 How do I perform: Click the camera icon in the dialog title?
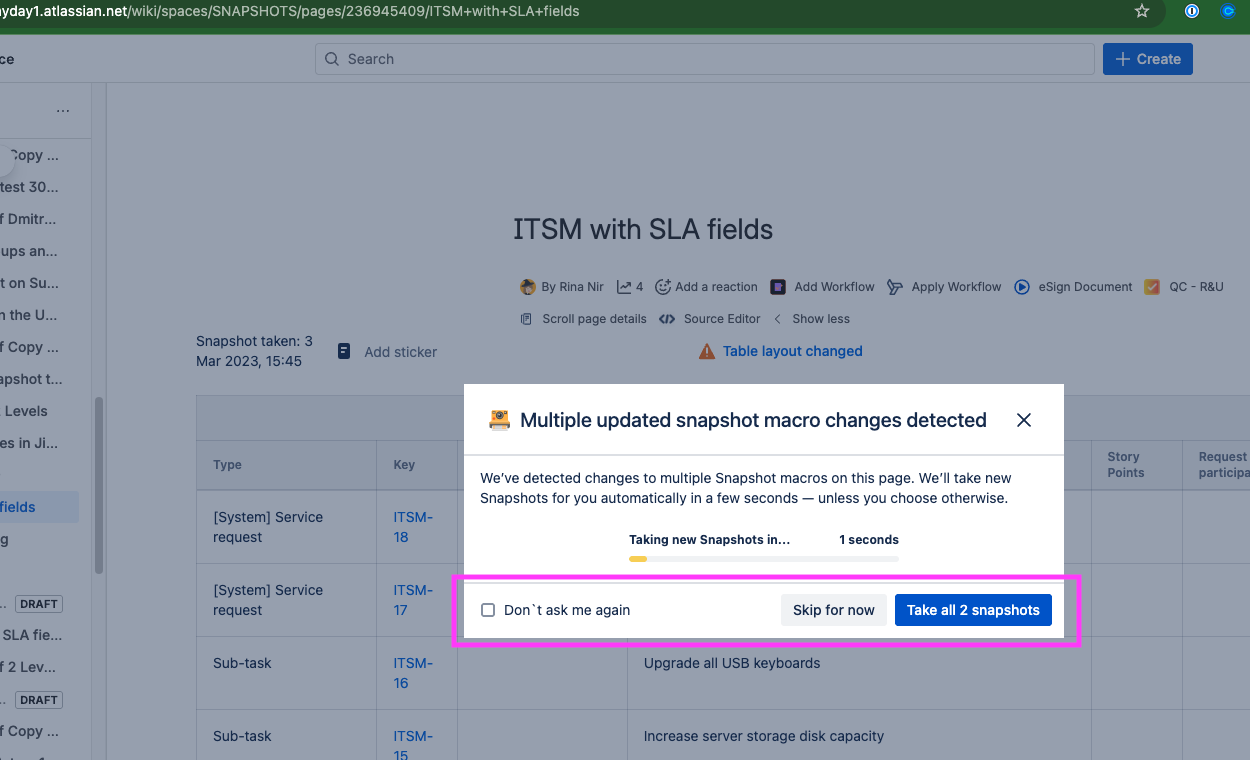[499, 420]
